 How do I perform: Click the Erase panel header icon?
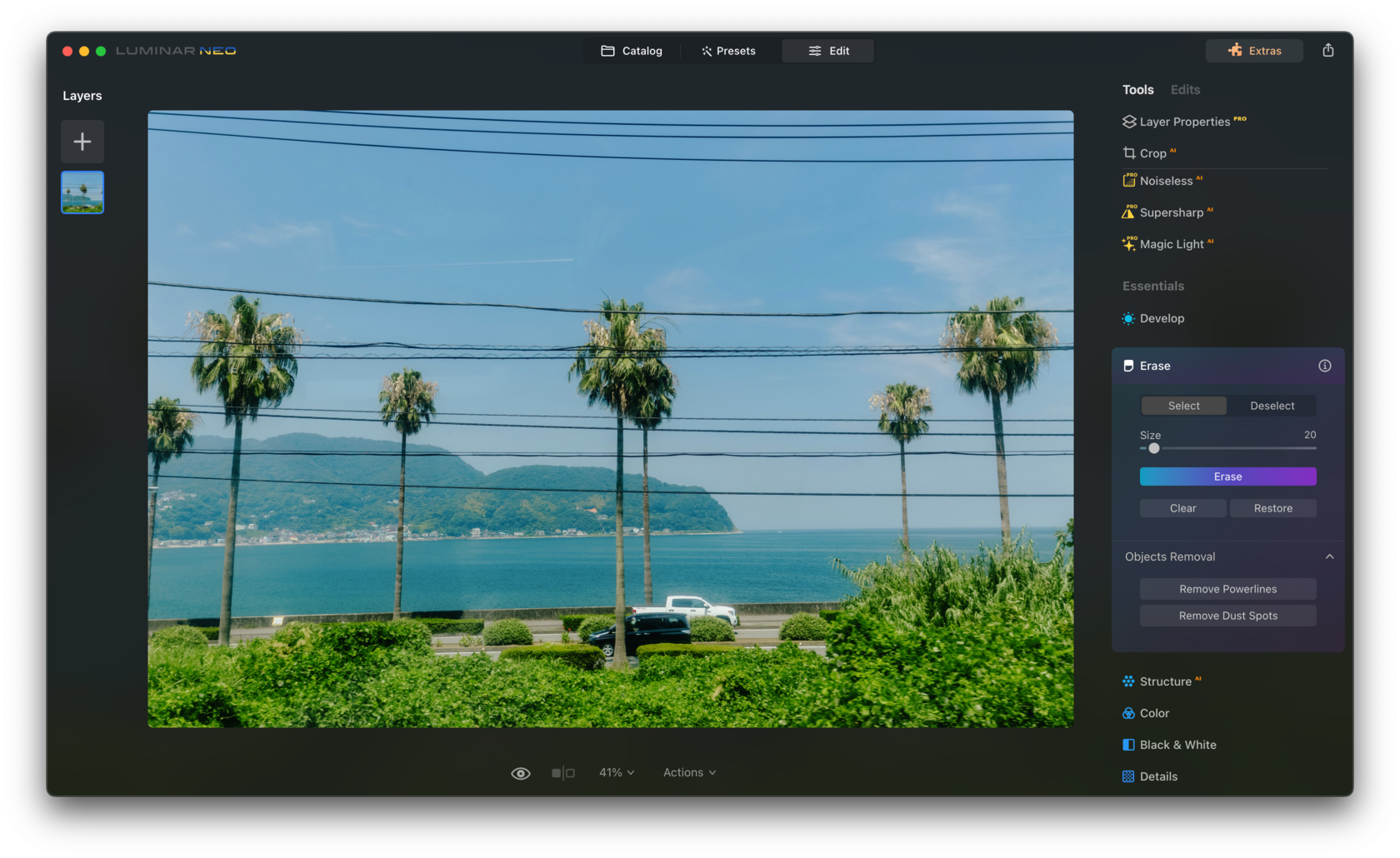pos(1128,366)
